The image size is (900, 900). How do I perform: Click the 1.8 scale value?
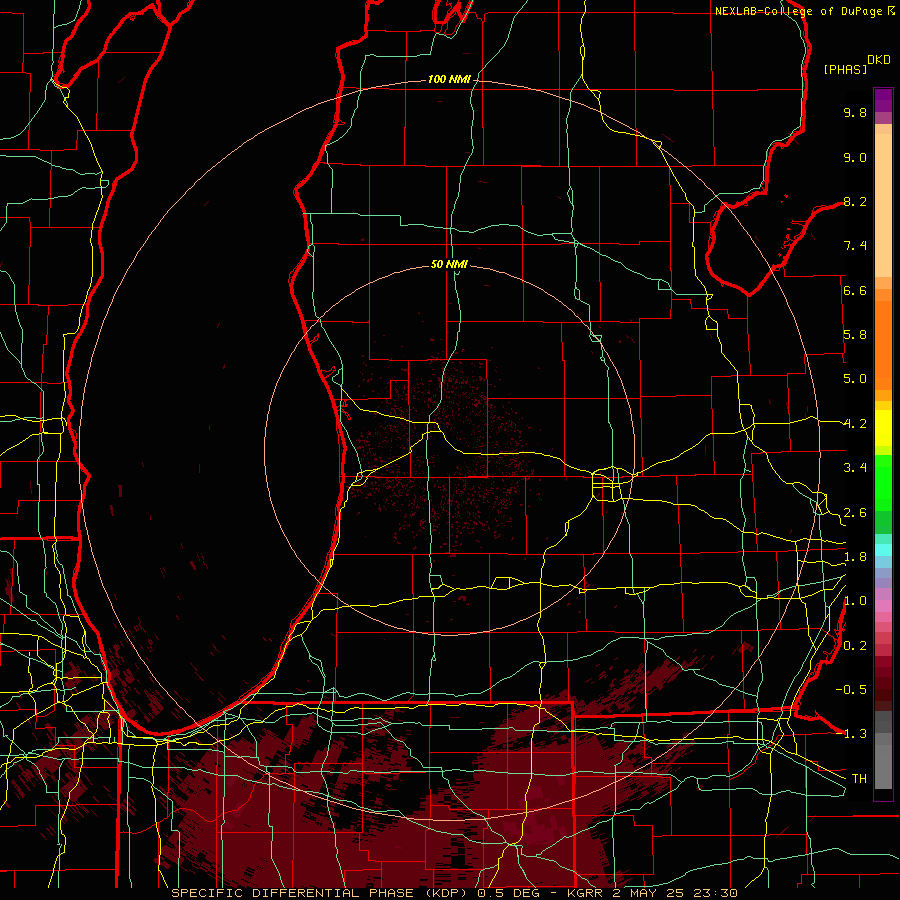tap(855, 557)
